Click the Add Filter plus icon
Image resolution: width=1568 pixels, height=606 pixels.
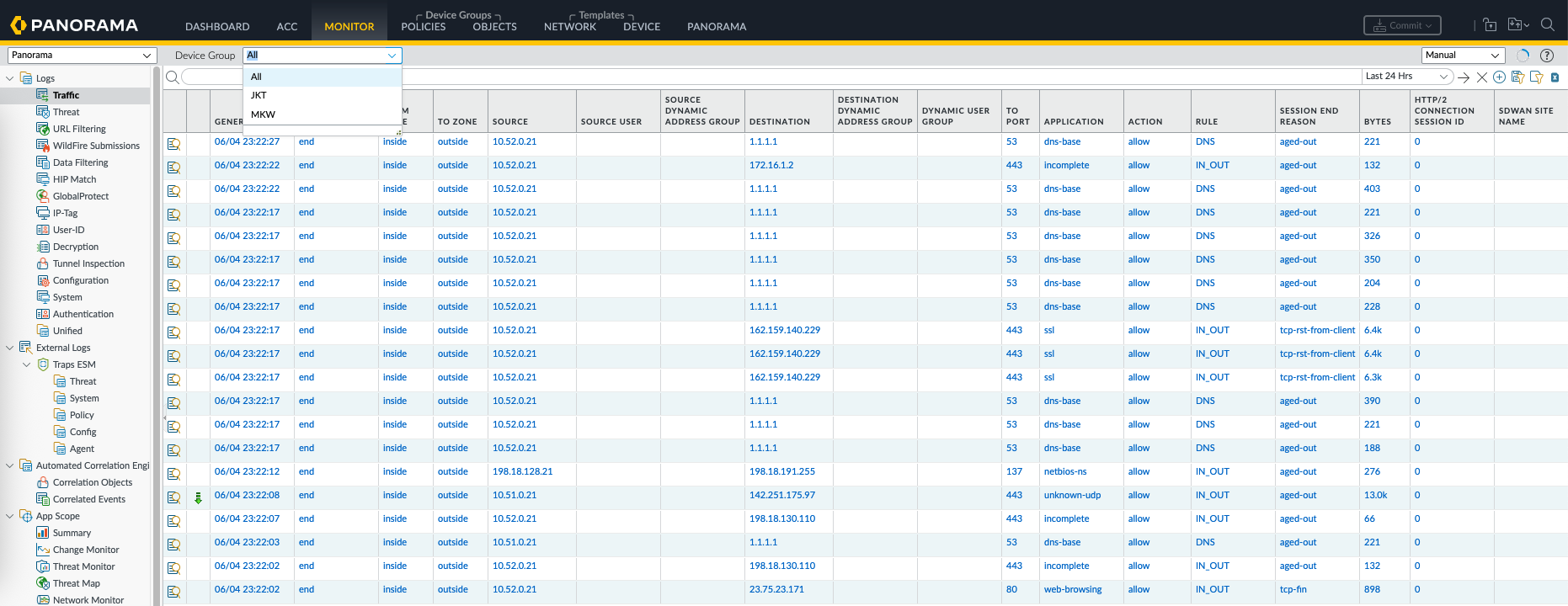tap(1499, 77)
